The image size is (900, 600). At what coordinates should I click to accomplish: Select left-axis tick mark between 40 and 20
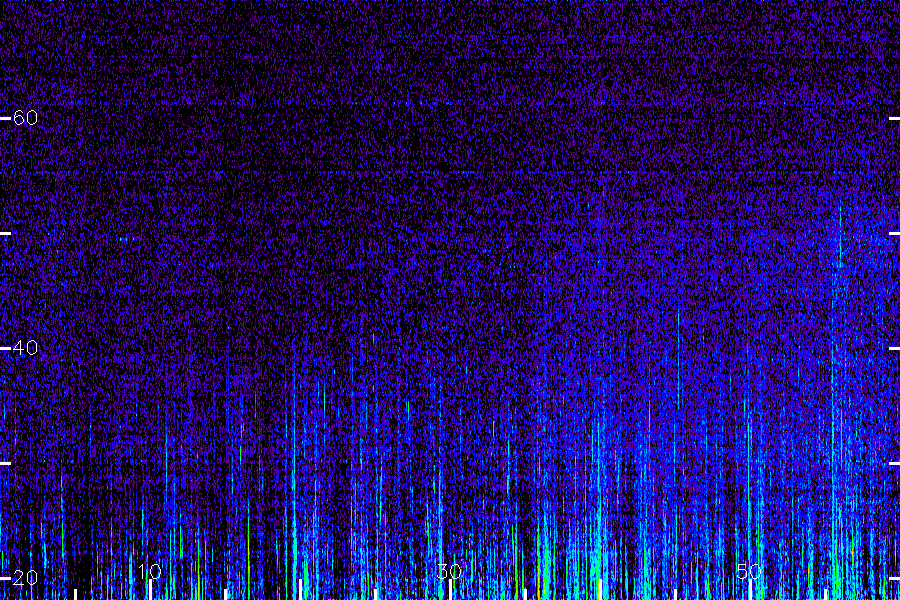[5, 463]
